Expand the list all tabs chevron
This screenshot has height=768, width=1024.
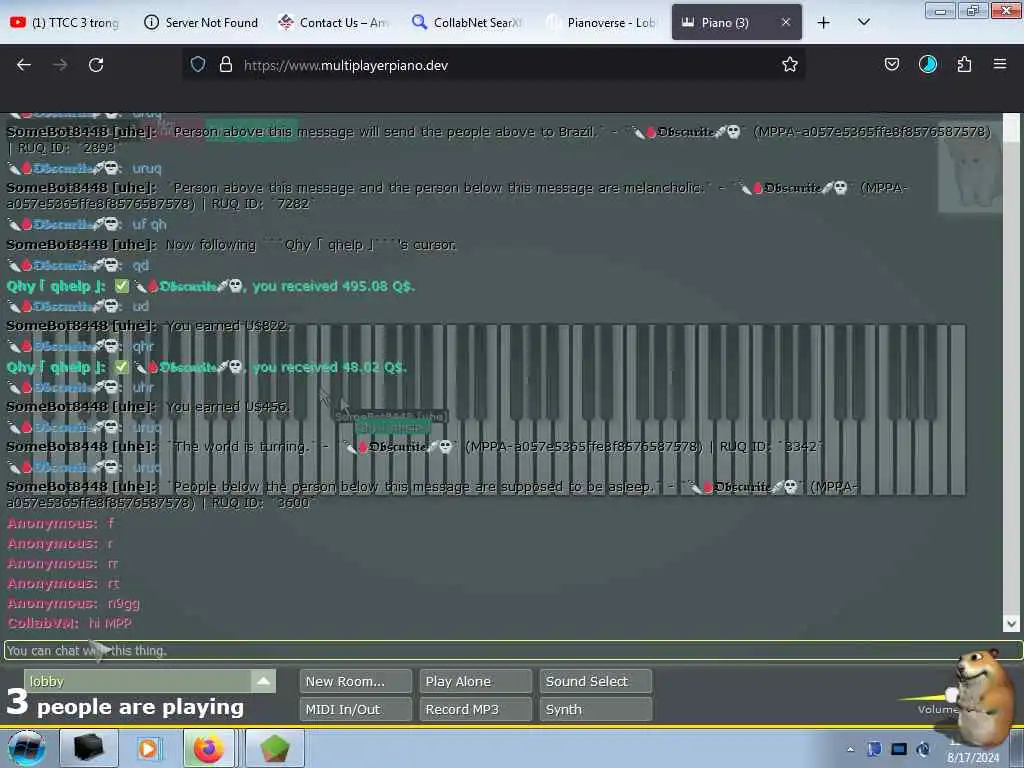tap(863, 23)
